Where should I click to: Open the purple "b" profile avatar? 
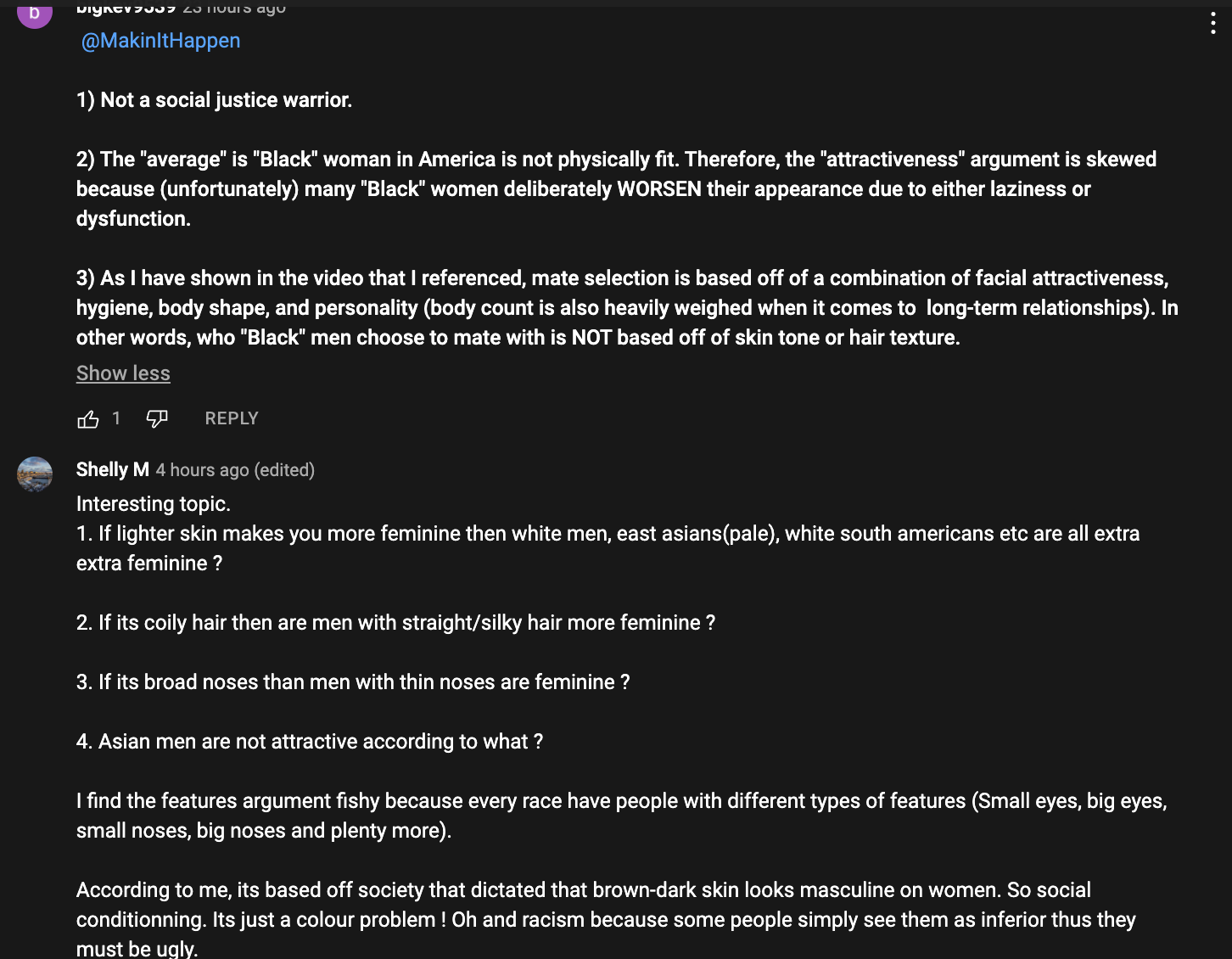35,13
